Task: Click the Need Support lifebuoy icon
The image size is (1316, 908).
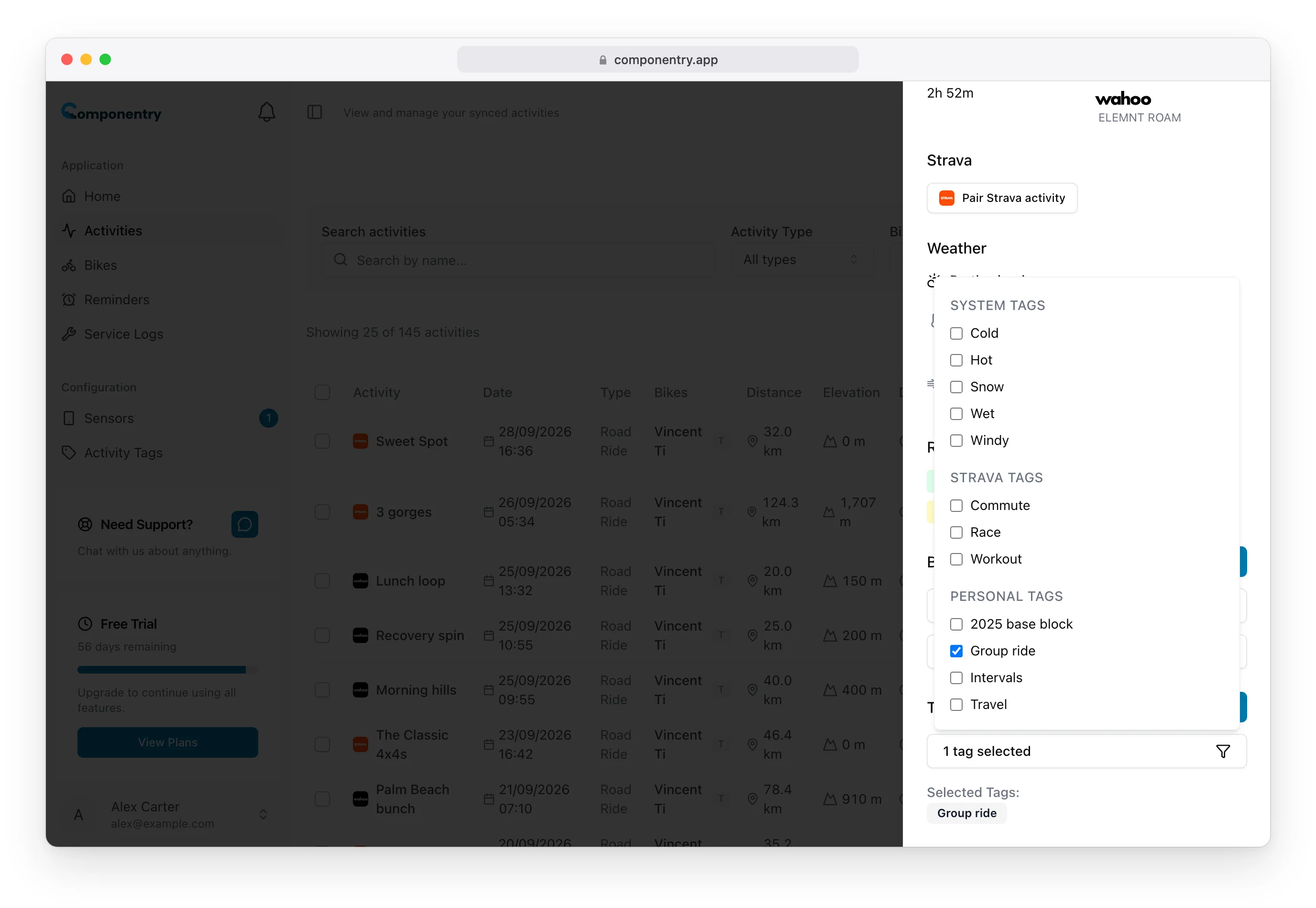Action: pyautogui.click(x=85, y=524)
